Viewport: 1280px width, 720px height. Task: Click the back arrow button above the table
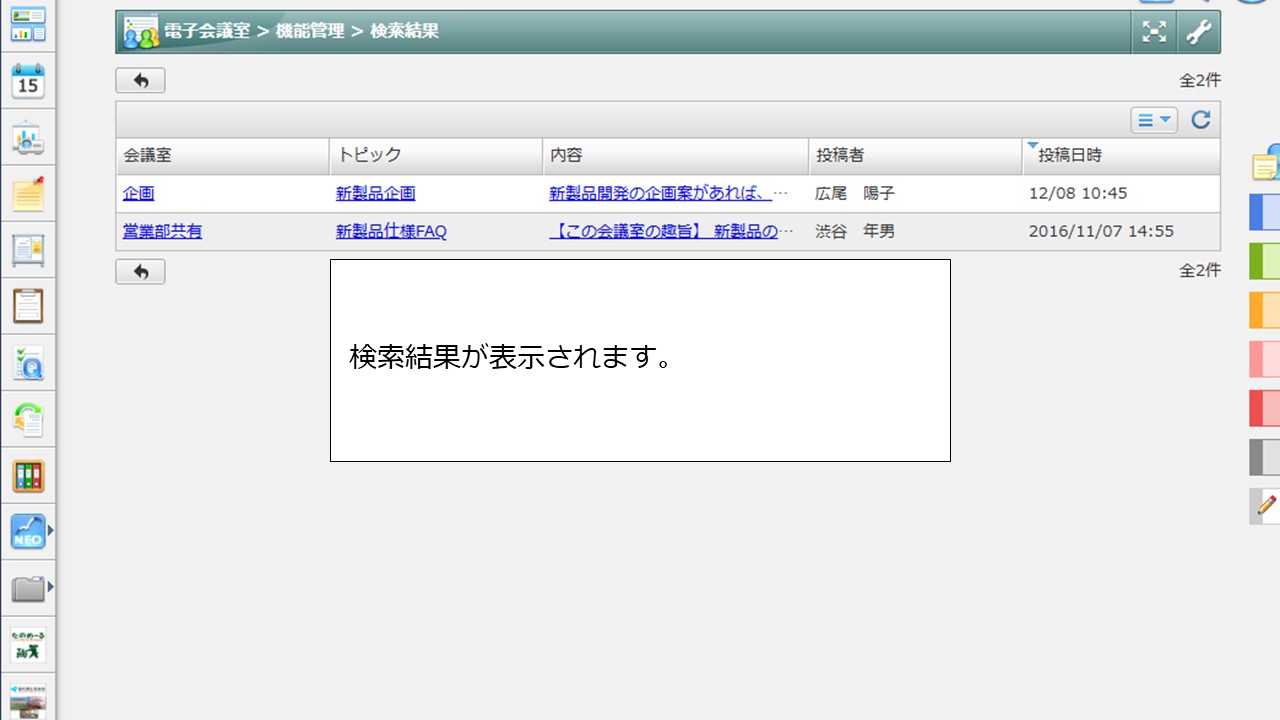140,81
